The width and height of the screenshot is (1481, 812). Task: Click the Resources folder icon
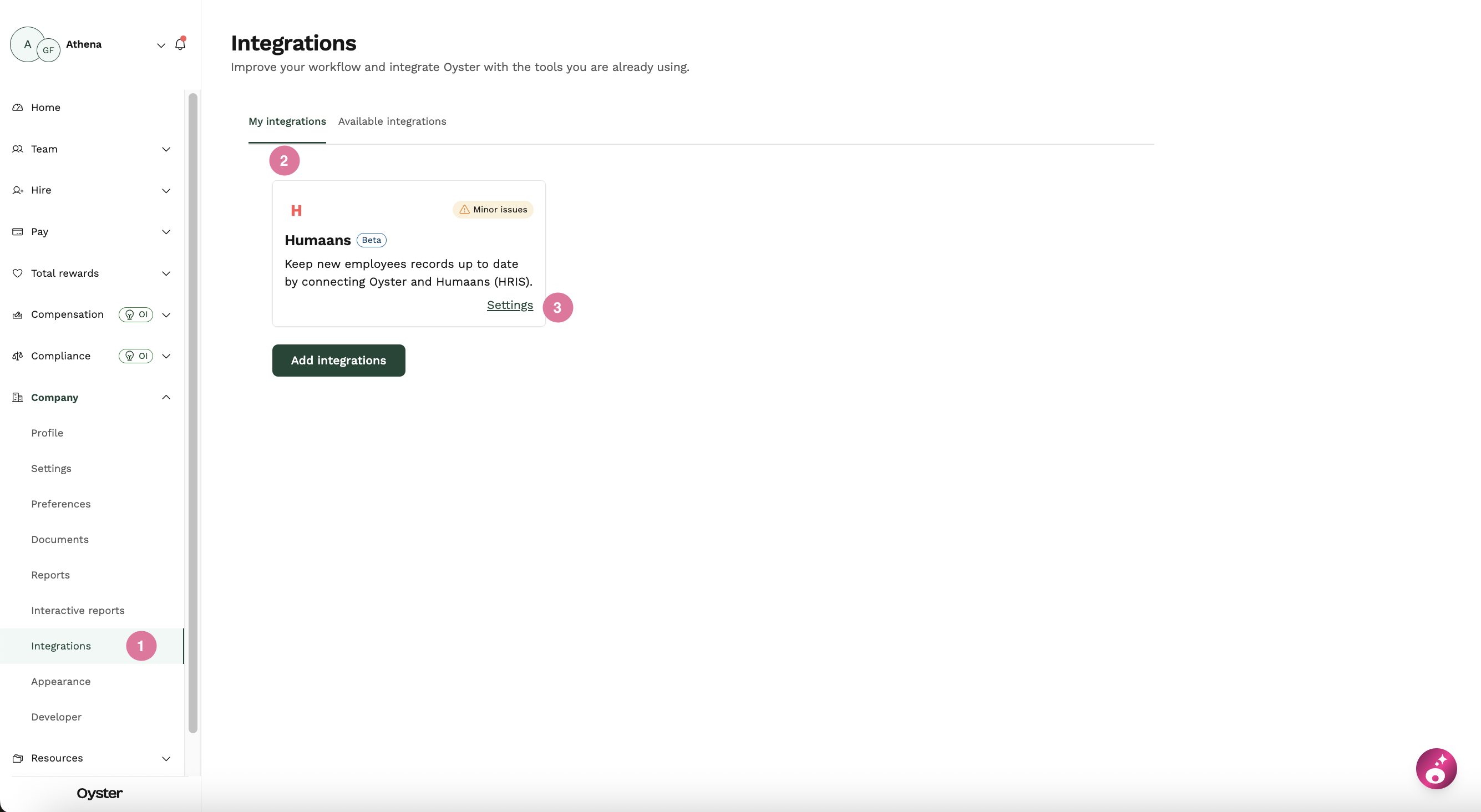(x=18, y=758)
